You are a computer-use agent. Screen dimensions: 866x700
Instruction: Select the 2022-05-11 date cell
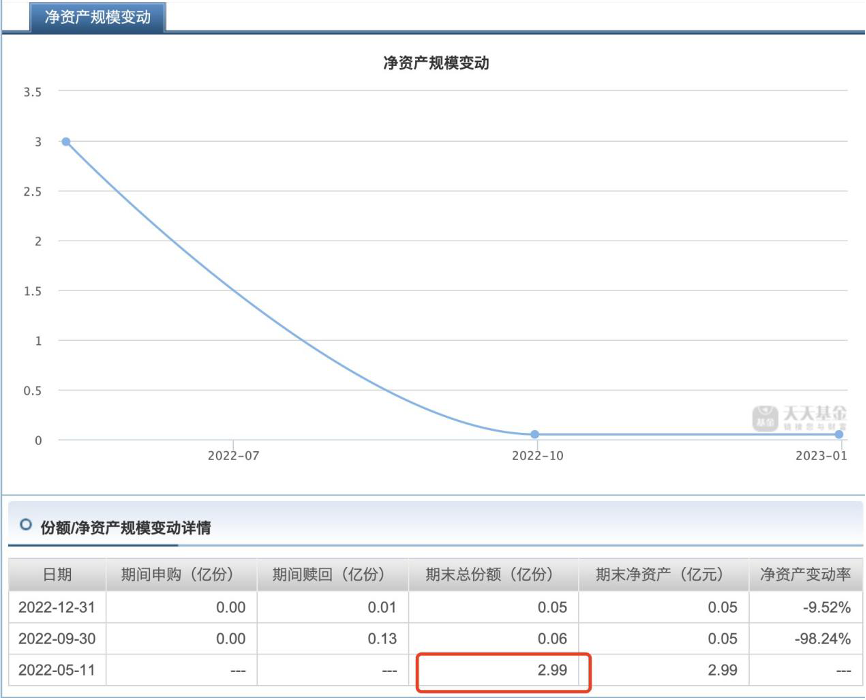coord(57,671)
